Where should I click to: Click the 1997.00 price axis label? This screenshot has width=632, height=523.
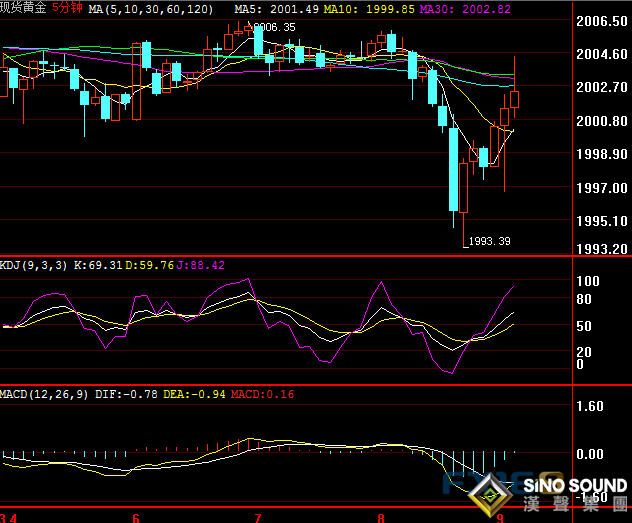[x=602, y=188]
